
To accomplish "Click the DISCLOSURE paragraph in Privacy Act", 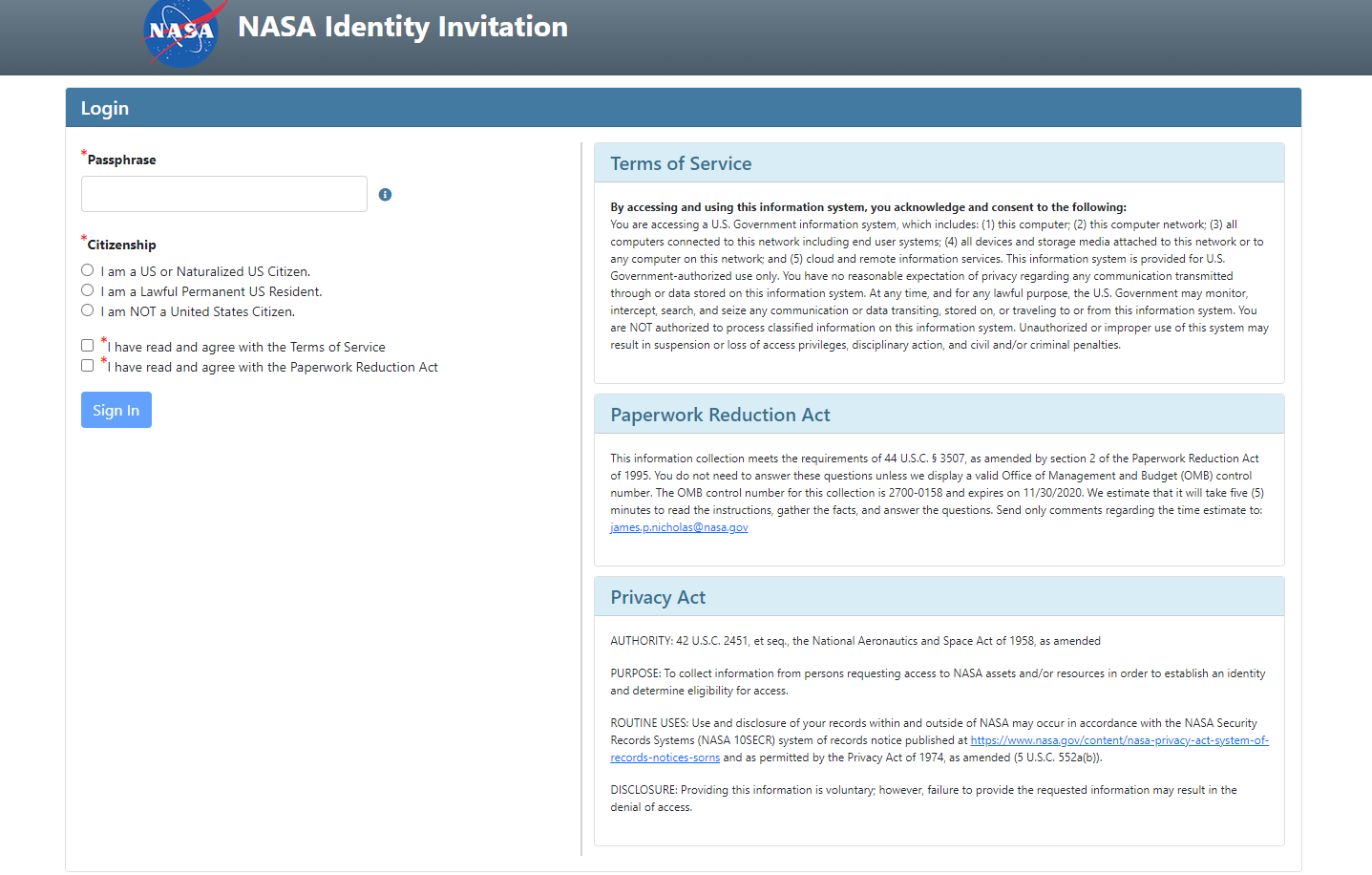I will pyautogui.click(x=922, y=798).
